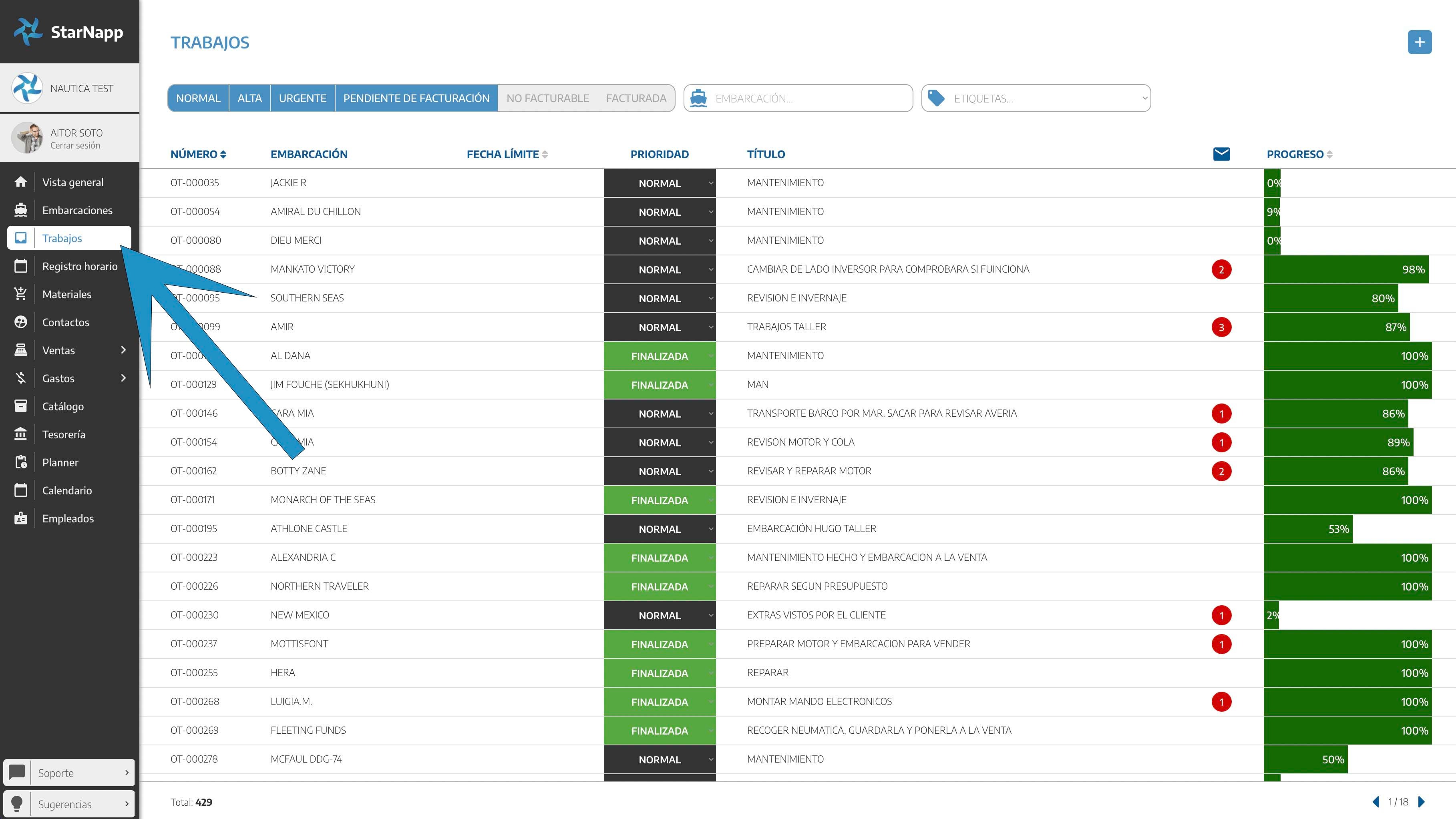1456x819 pixels.
Task: Open priority dropdown for JACKIE R
Action: pyautogui.click(x=659, y=183)
